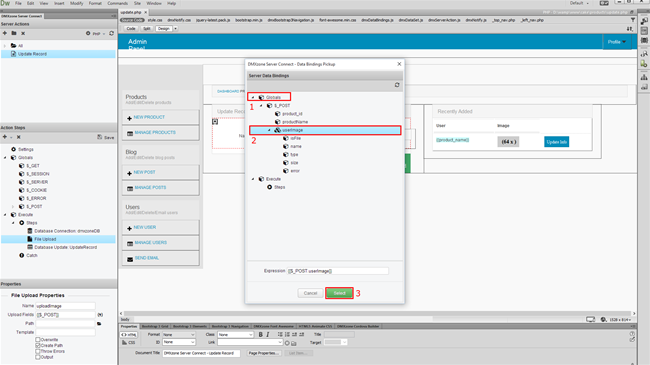Expand the $_POST node in Action Steps
The image size is (650, 365).
(13, 207)
